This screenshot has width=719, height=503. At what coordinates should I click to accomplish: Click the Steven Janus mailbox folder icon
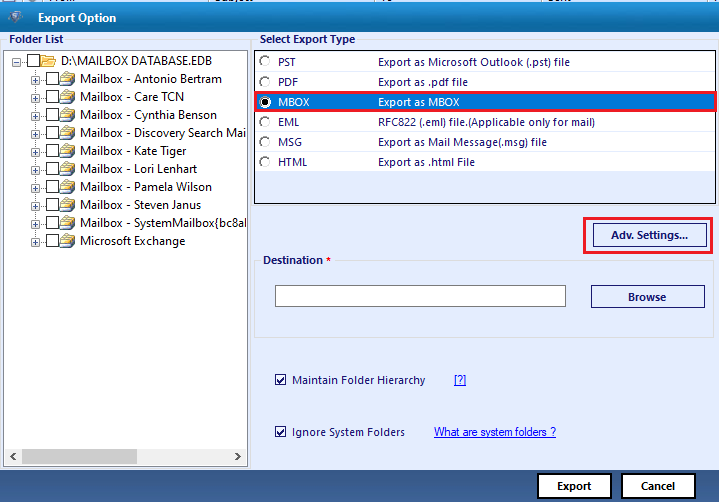click(x=67, y=205)
